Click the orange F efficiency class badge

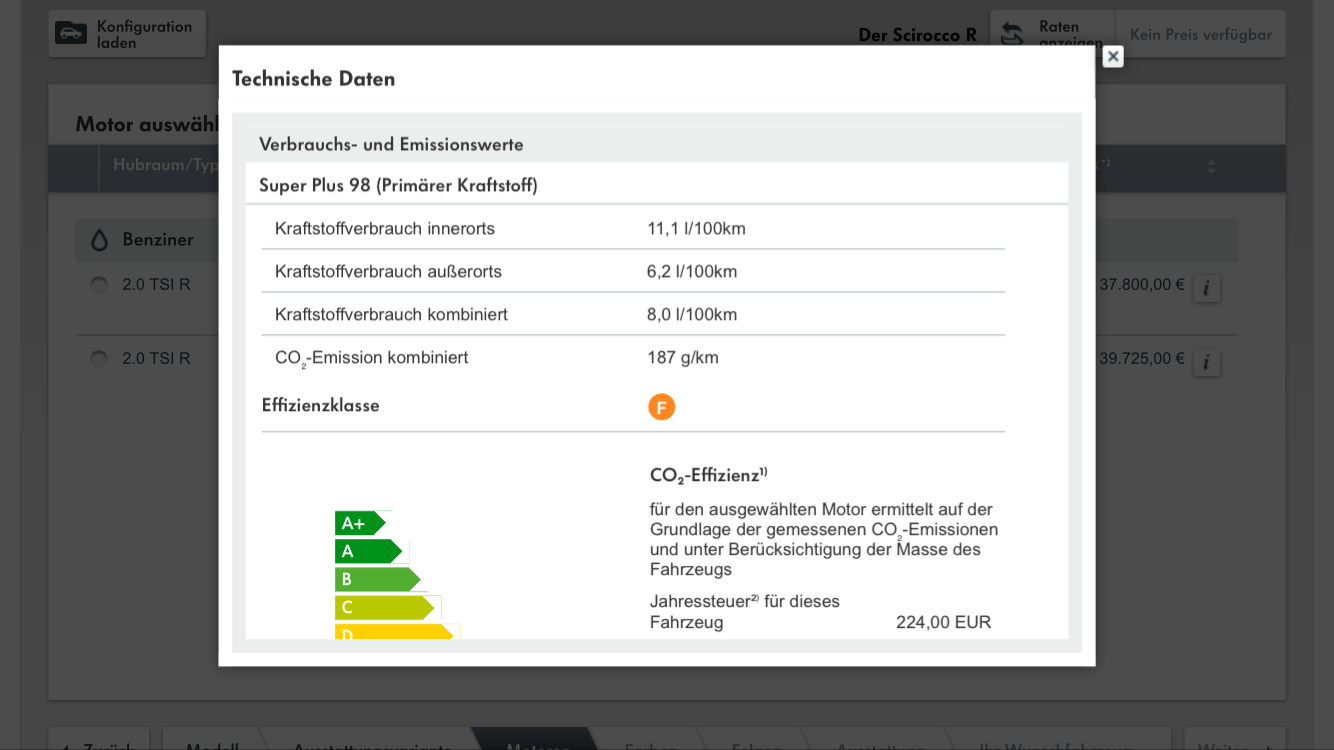(661, 407)
